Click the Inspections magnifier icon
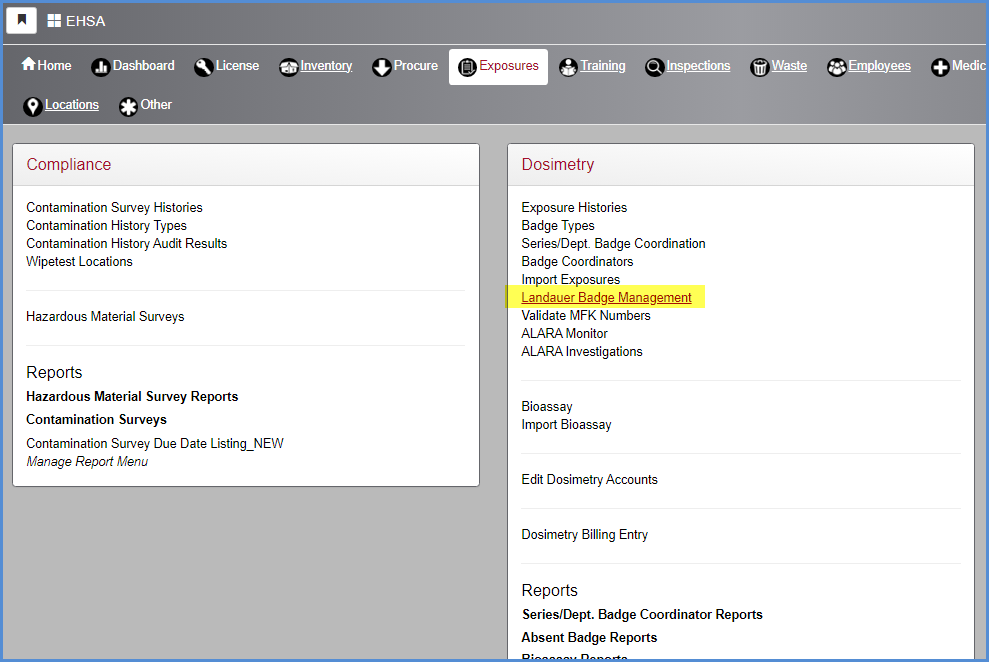Screen dimensions: 989x662 click(655, 67)
